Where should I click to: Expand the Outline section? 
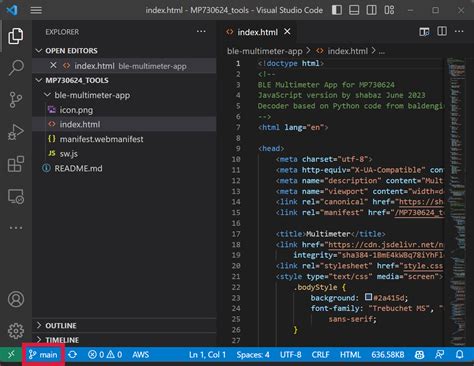click(x=124, y=325)
